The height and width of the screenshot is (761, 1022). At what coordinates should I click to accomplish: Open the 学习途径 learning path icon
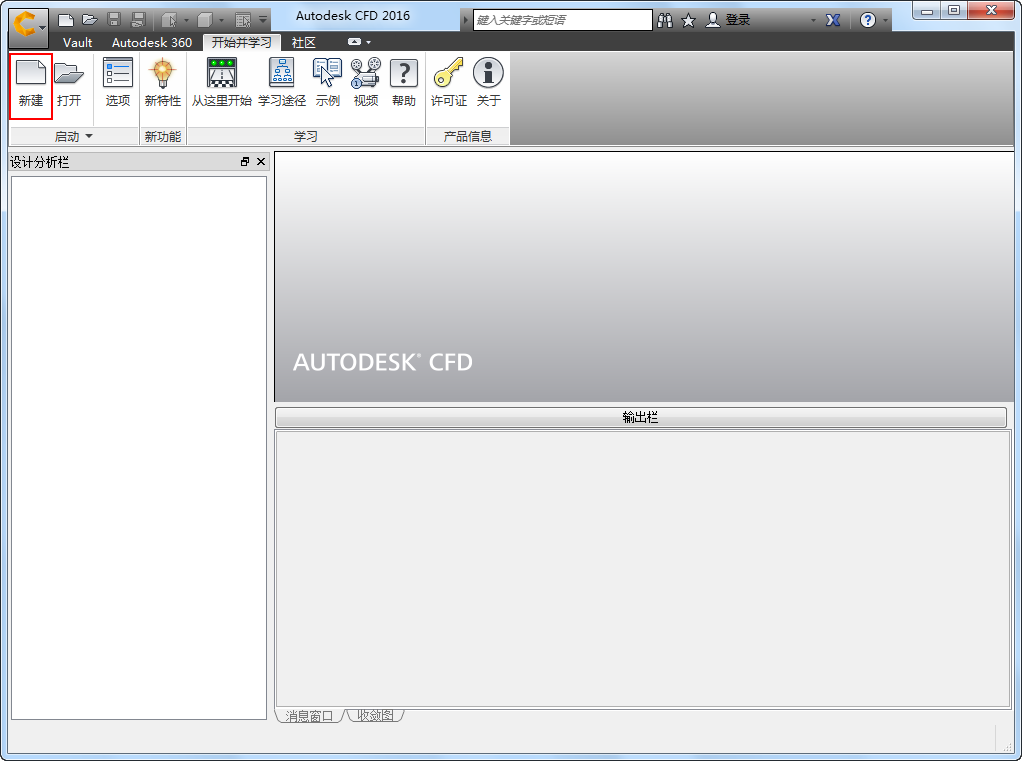click(282, 72)
